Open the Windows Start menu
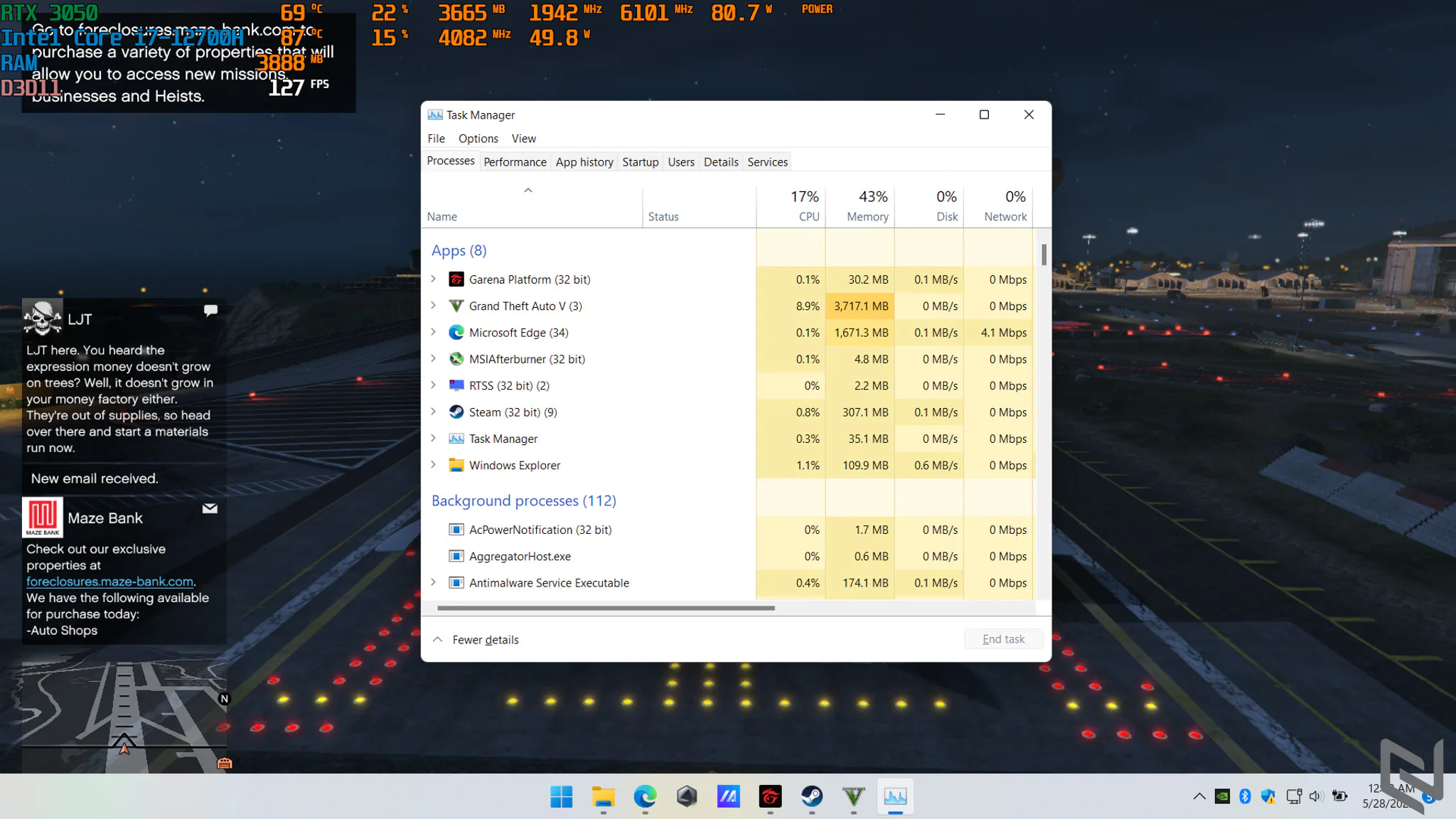1456x819 pixels. (562, 796)
